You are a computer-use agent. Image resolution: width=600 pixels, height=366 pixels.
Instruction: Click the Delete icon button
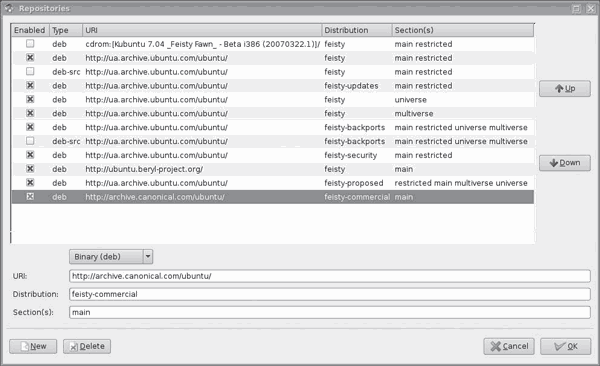[87, 346]
